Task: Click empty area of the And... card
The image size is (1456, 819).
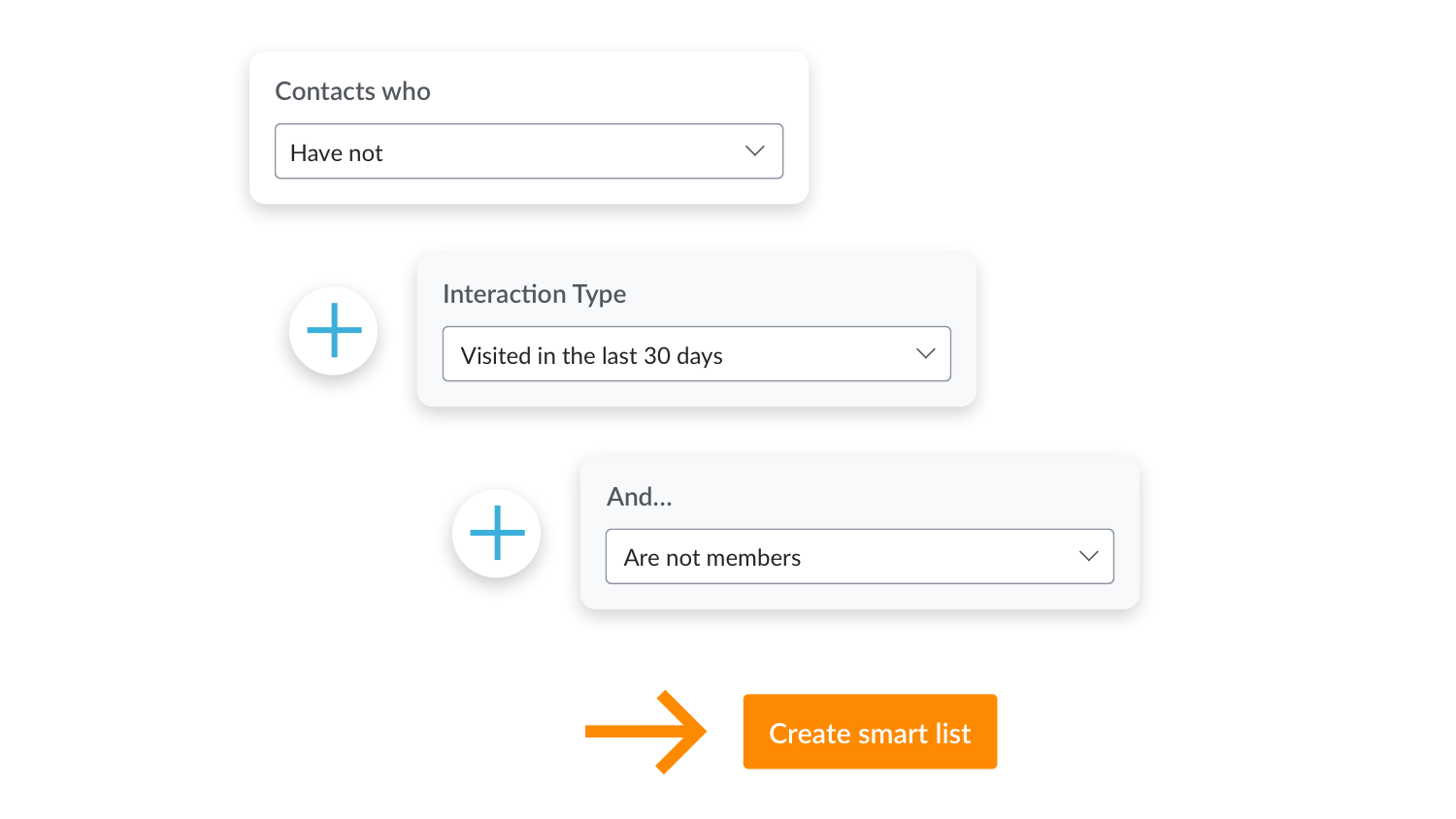Action: coord(922,495)
